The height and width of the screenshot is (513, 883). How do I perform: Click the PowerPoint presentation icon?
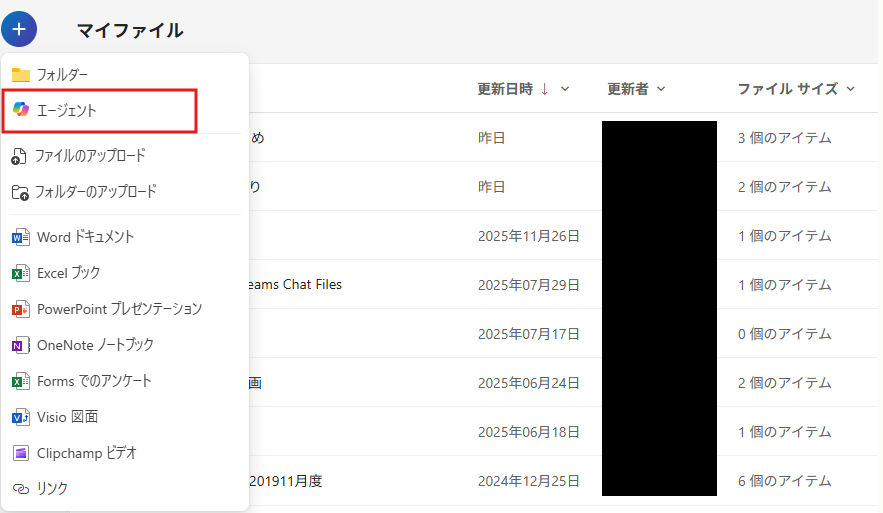[21, 309]
